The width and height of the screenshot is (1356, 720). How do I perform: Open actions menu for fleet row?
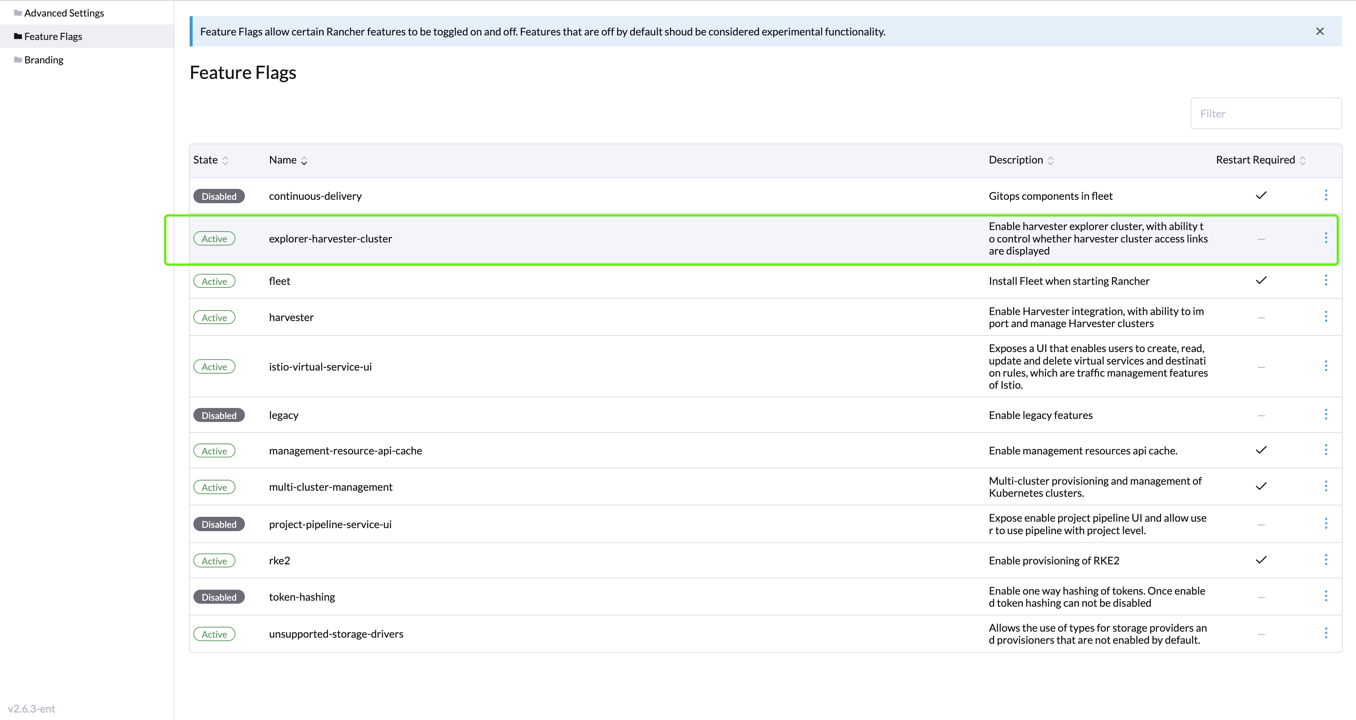click(1326, 280)
